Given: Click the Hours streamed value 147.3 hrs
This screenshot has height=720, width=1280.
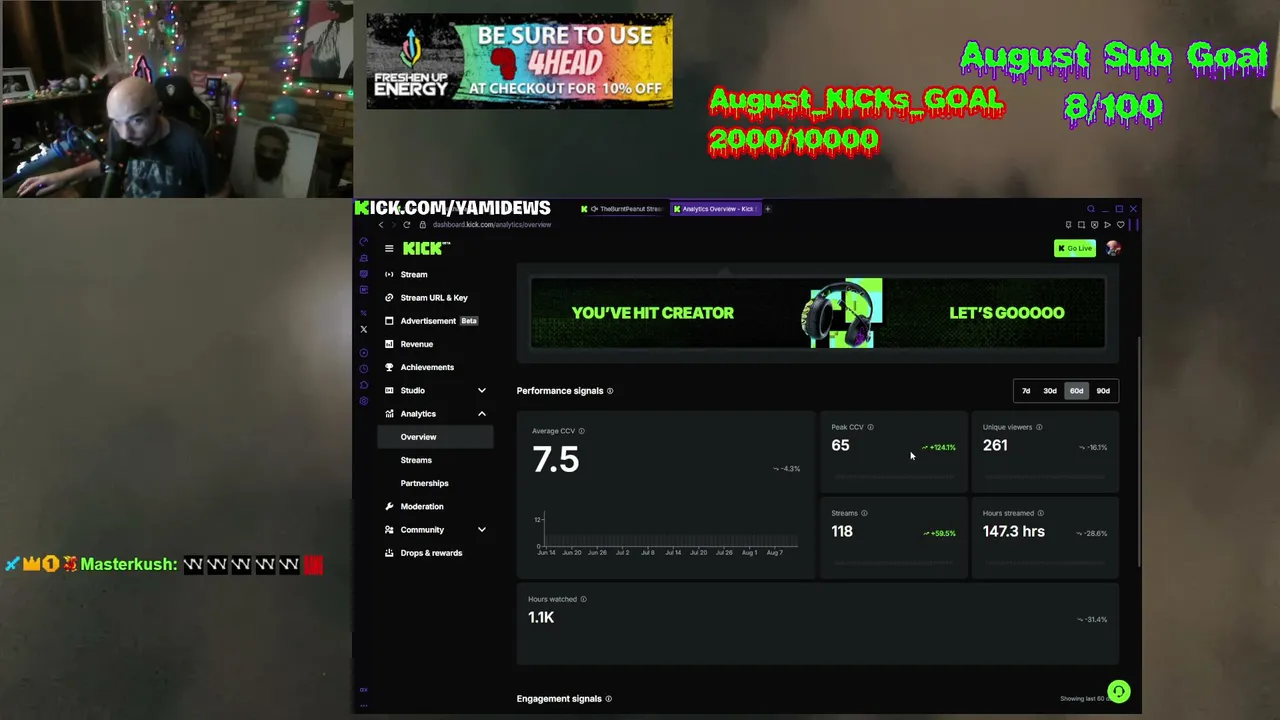Looking at the screenshot, I should 1014,531.
